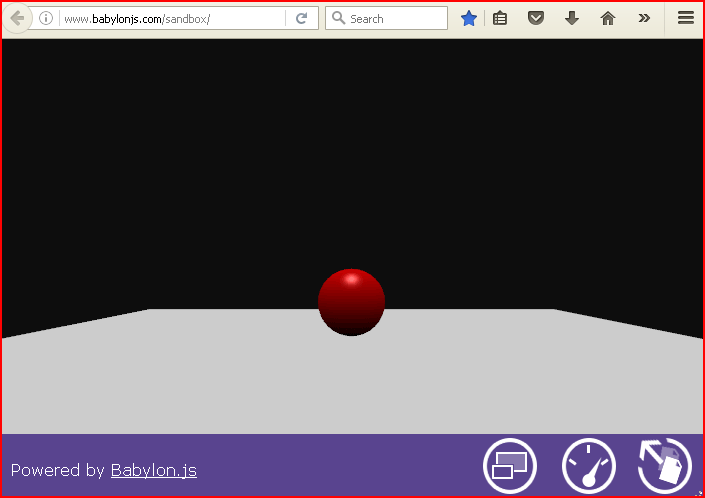Expand more toolbar tools chevron
The image size is (705, 498).
644,18
